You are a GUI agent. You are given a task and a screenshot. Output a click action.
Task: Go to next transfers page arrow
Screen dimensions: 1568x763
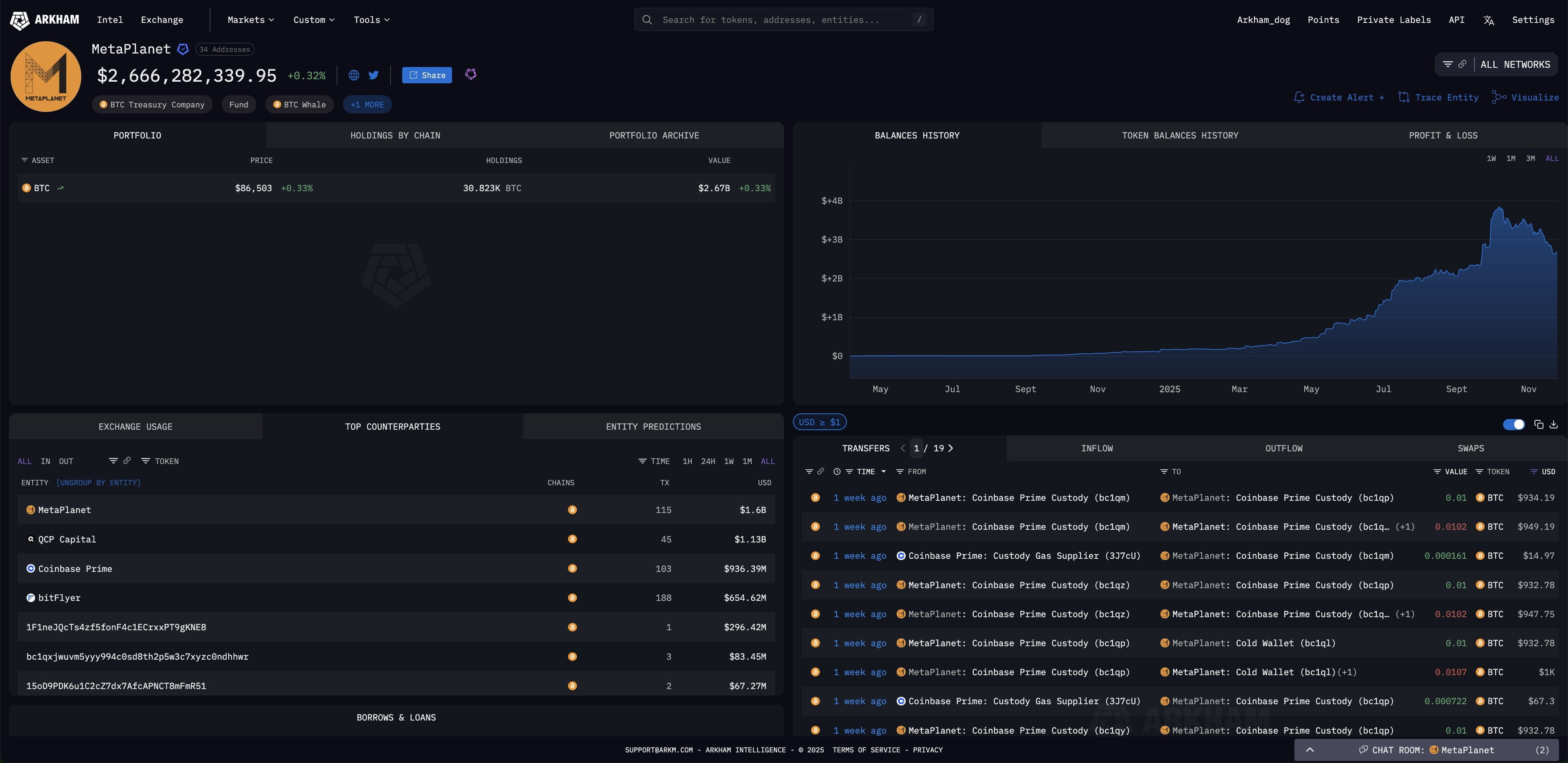(950, 449)
